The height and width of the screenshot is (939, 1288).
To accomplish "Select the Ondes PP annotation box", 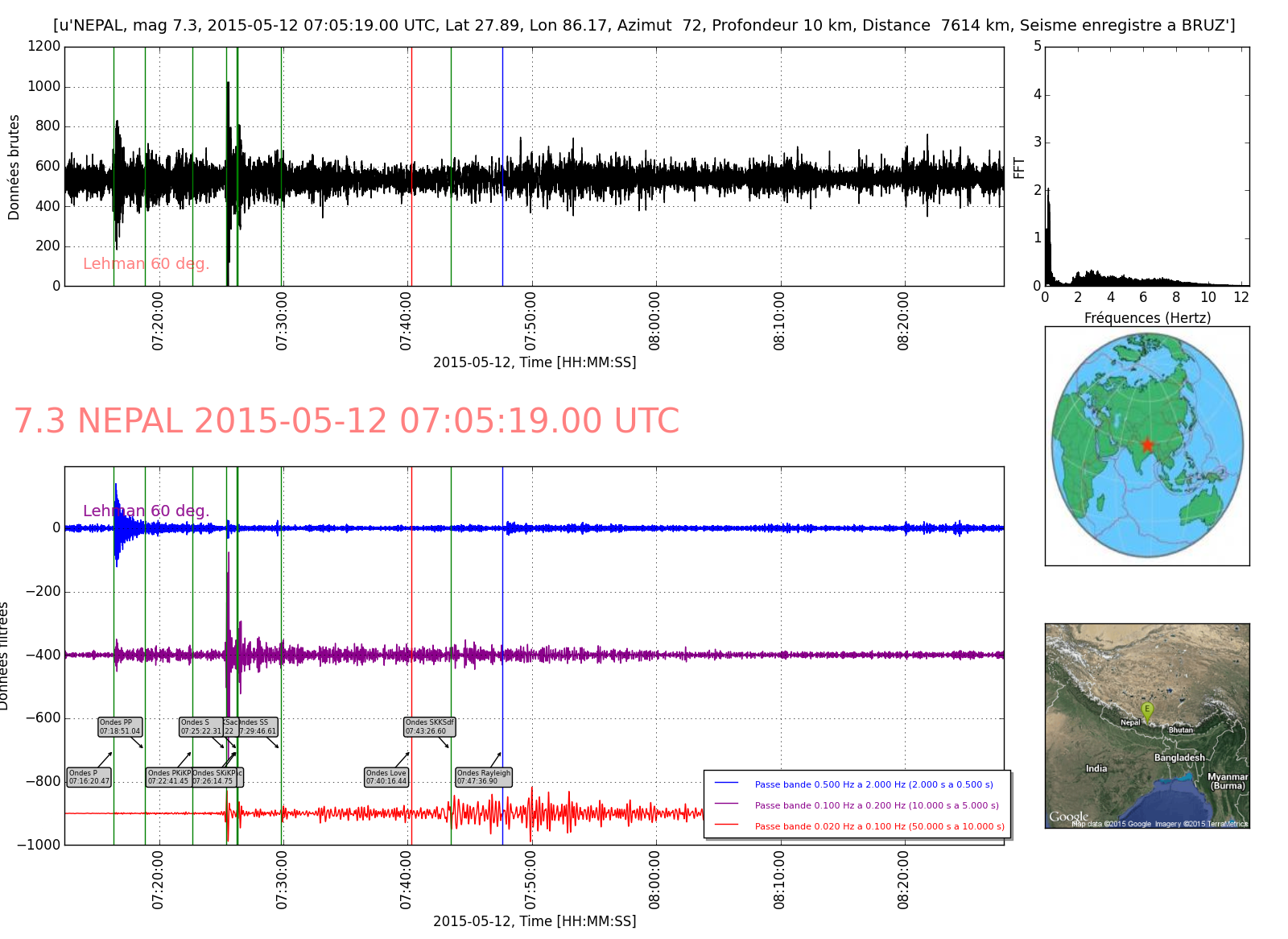I will [120, 727].
